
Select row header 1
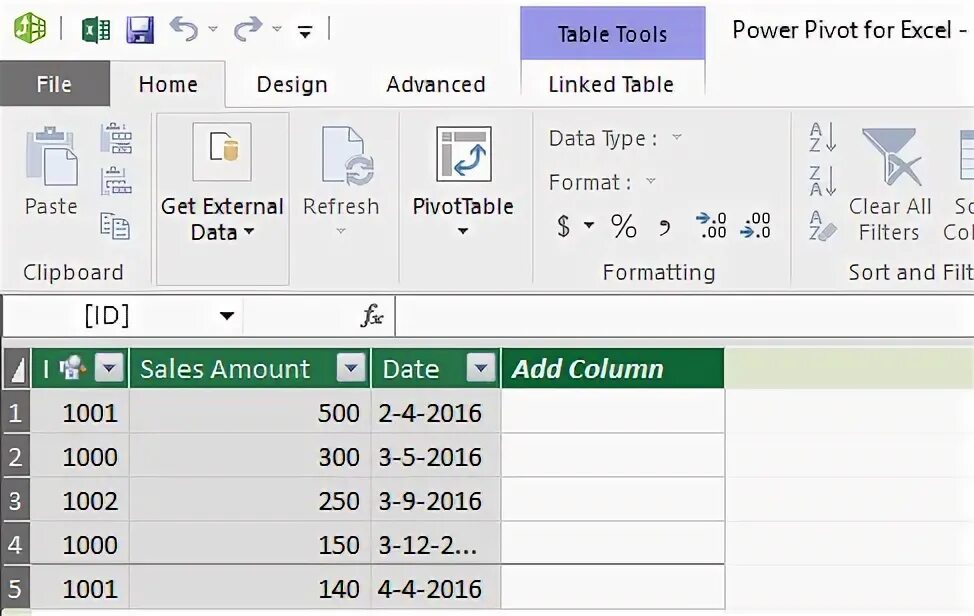pyautogui.click(x=16, y=412)
